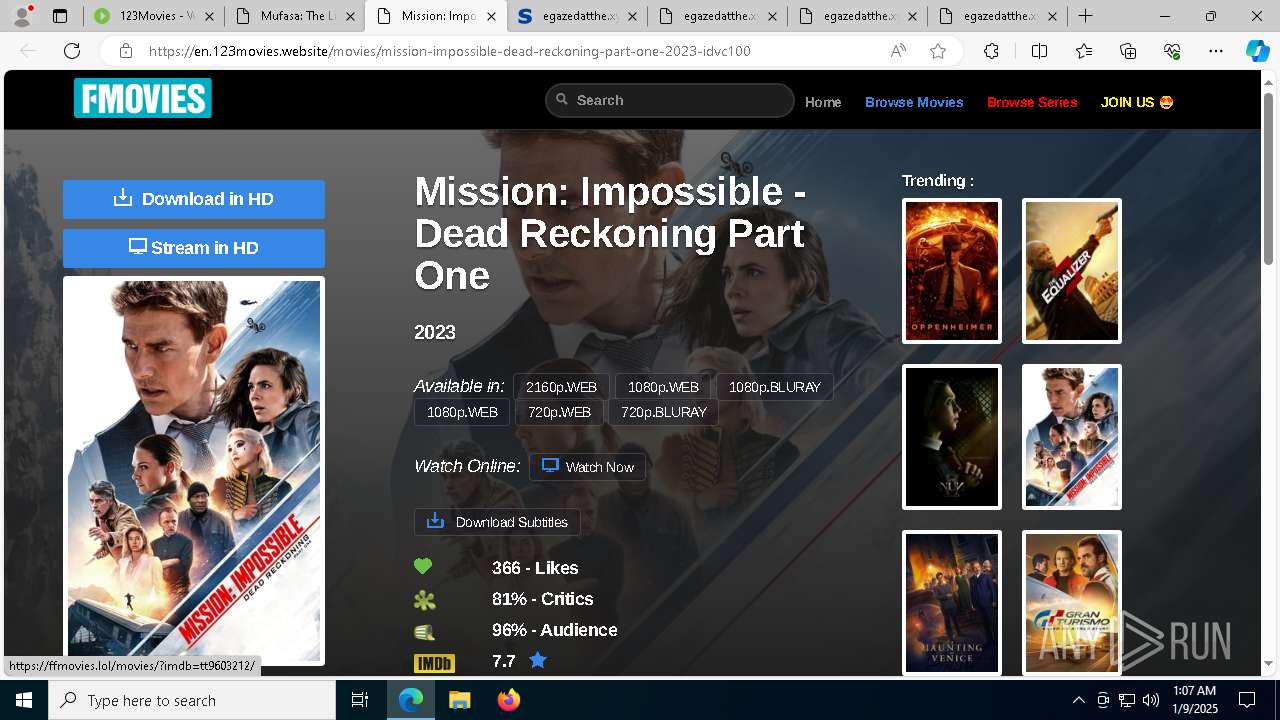Image resolution: width=1280 pixels, height=720 pixels.
Task: Open the taskbar clock showing 1:07 AM
Action: [1194, 700]
